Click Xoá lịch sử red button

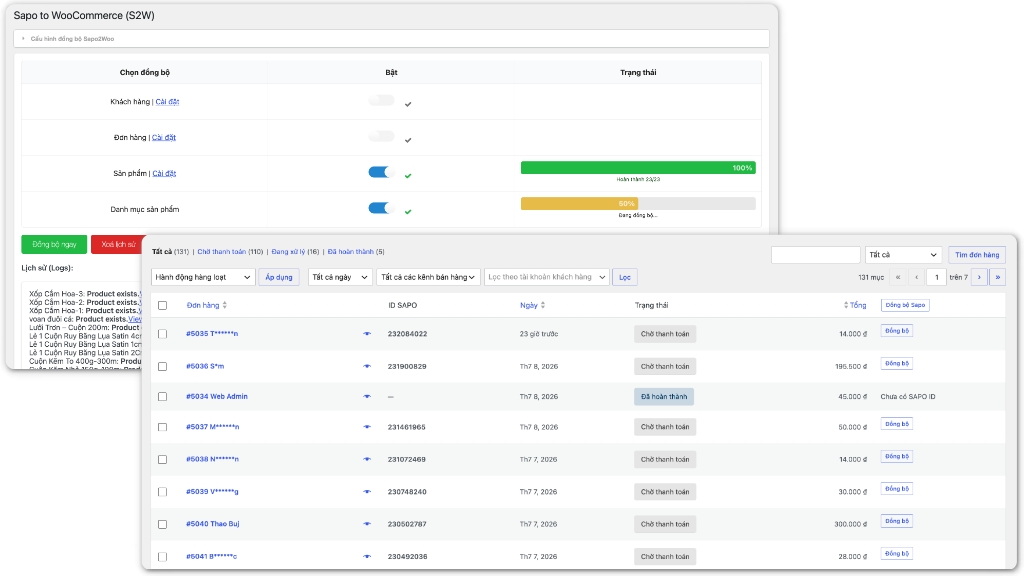click(x=118, y=244)
